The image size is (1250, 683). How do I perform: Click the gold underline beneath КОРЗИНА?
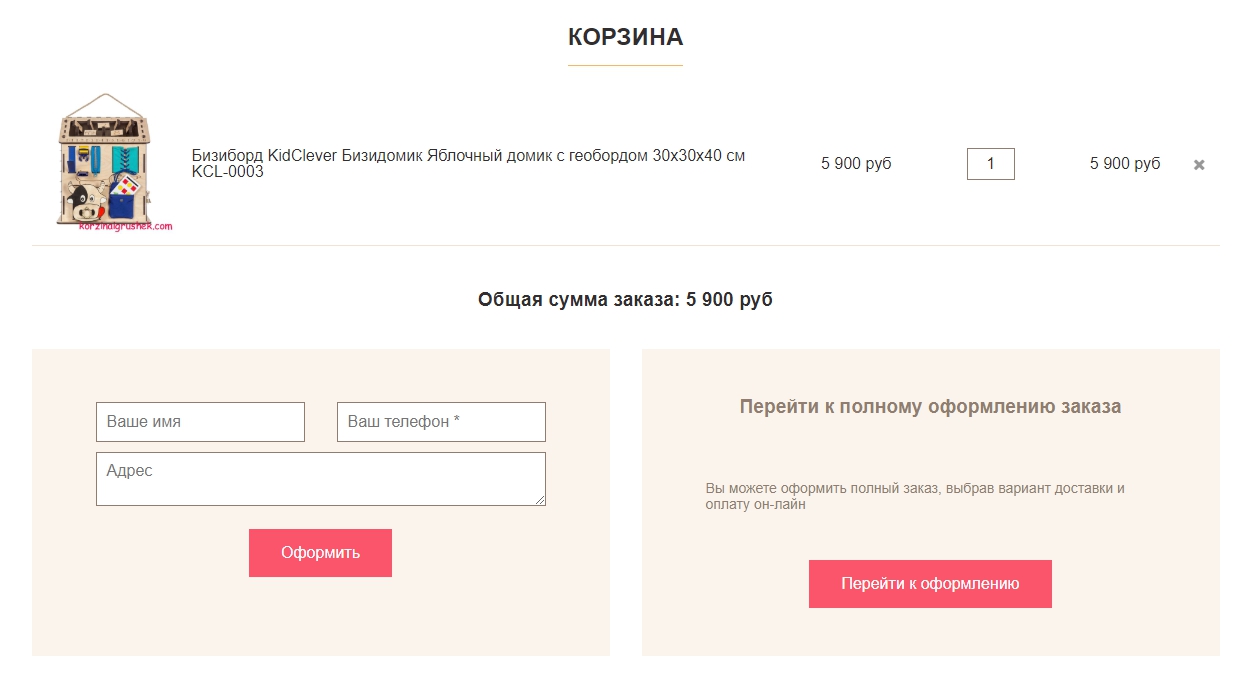[x=625, y=65]
